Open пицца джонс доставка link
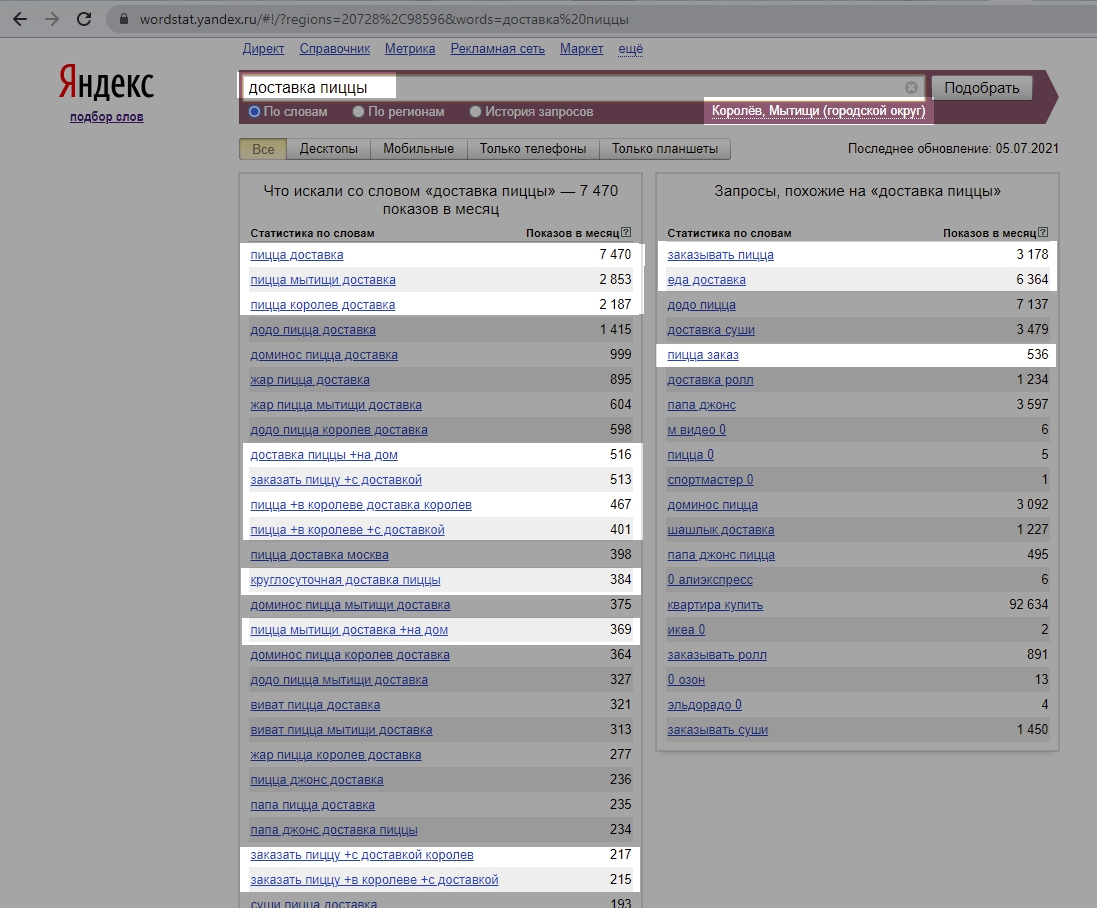 point(317,781)
